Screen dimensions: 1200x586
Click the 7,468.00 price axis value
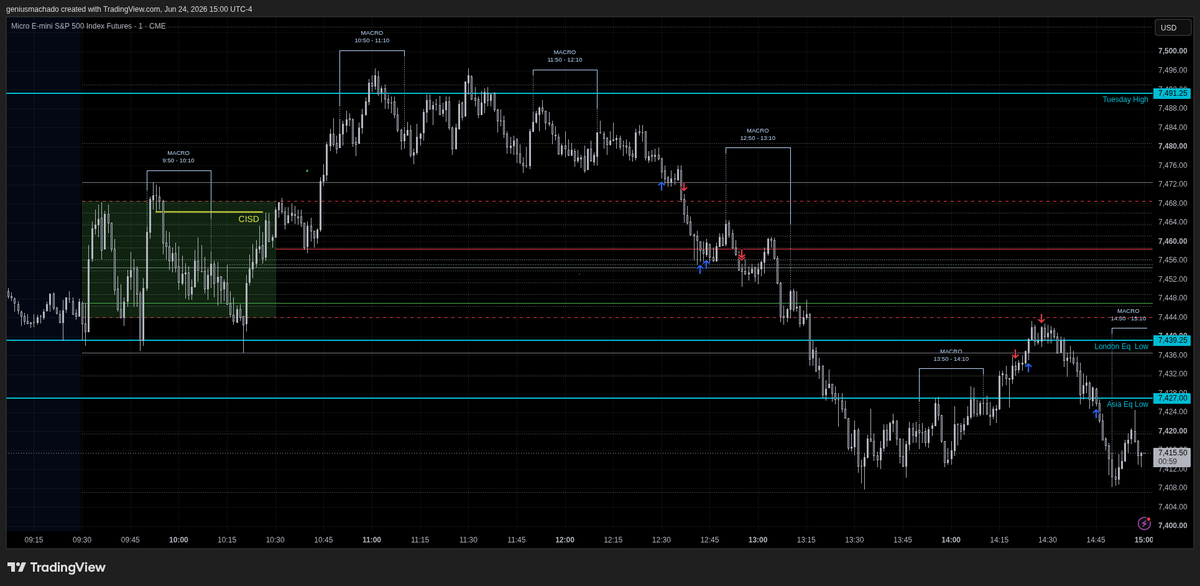click(1172, 203)
